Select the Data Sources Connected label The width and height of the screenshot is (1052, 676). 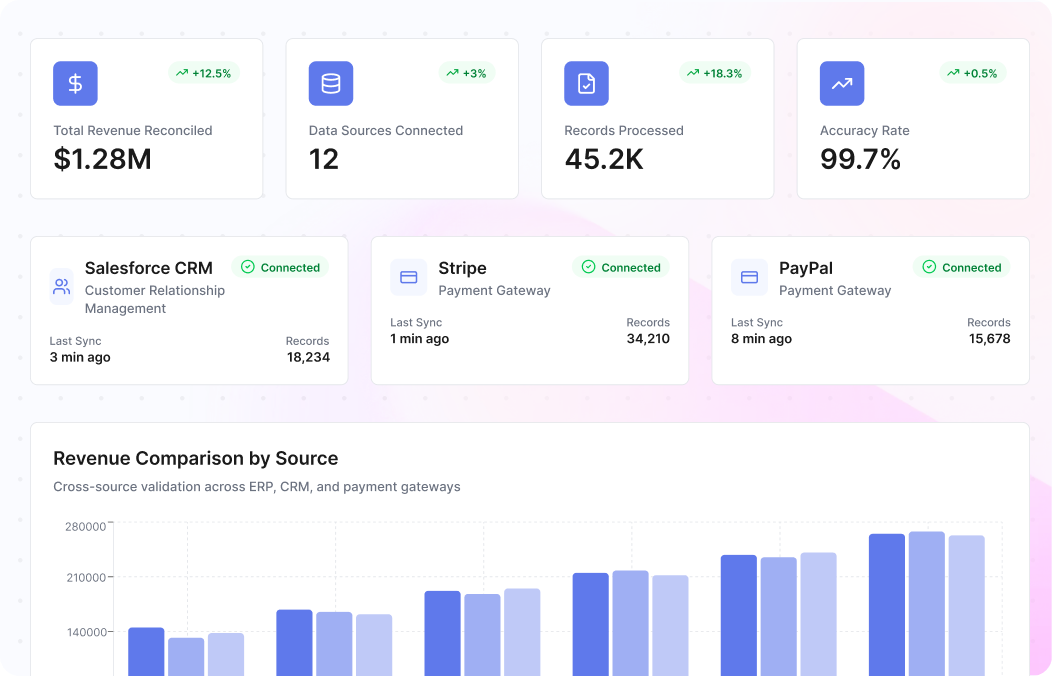tap(386, 131)
